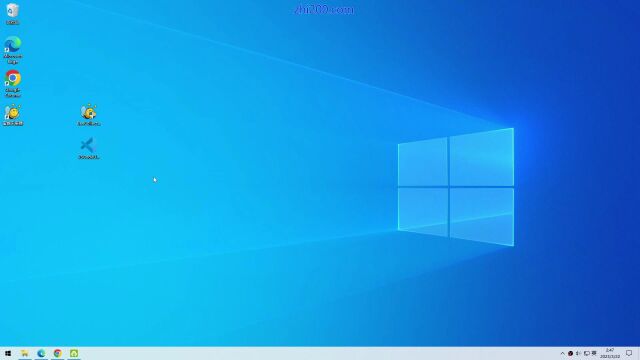Switch to Google Chrome in the taskbar
The width and height of the screenshot is (640, 360).
coord(58,353)
